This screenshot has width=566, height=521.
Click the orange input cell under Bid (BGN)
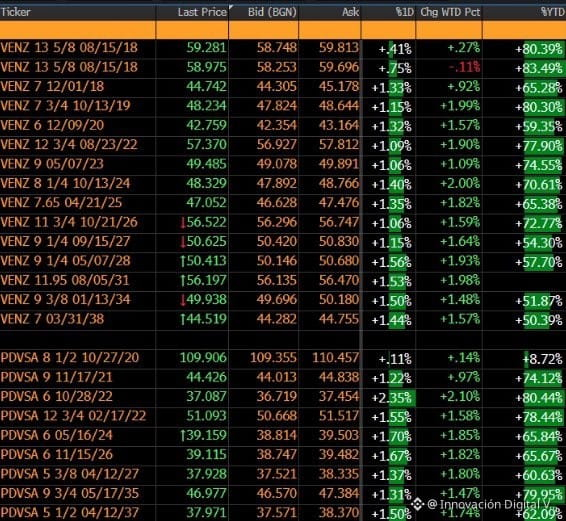[x=264, y=30]
